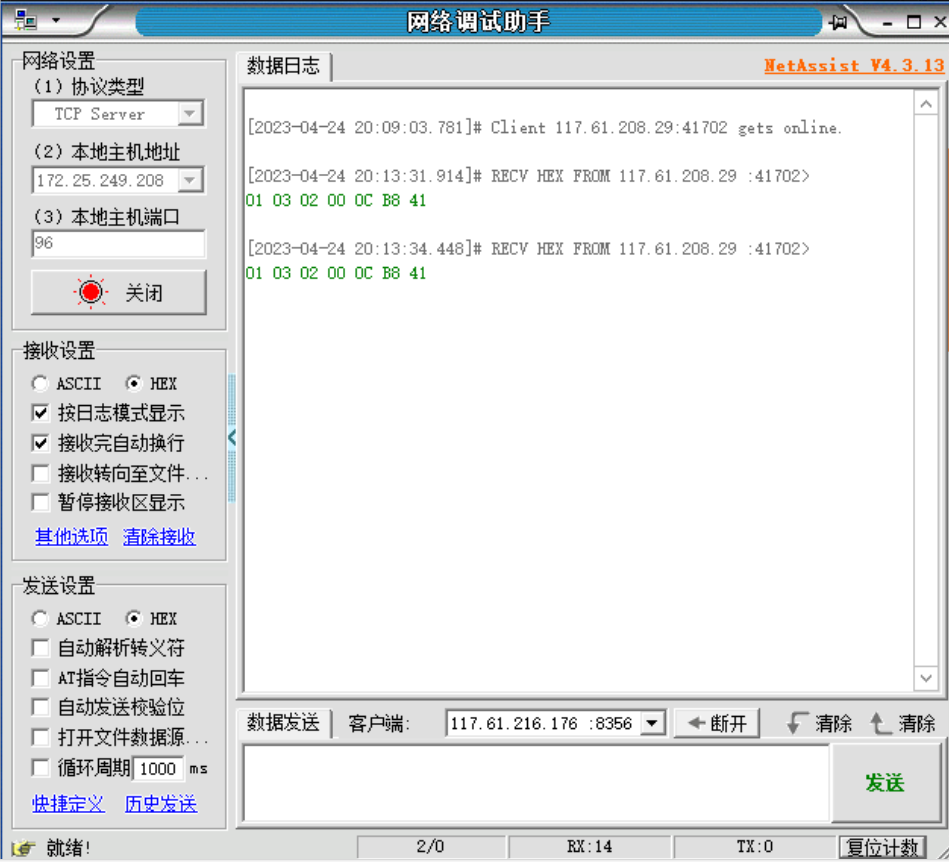Open the app system menu icon in title bar
This screenshot has width=949, height=862.
[25, 20]
